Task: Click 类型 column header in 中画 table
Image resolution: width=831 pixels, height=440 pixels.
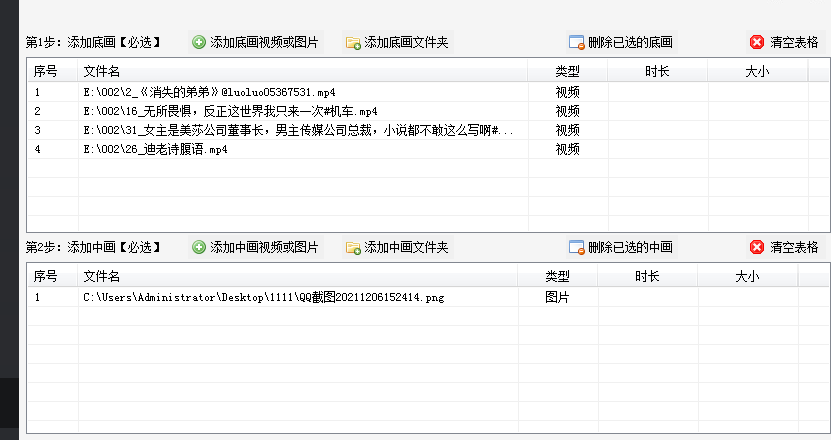Action: tap(558, 276)
